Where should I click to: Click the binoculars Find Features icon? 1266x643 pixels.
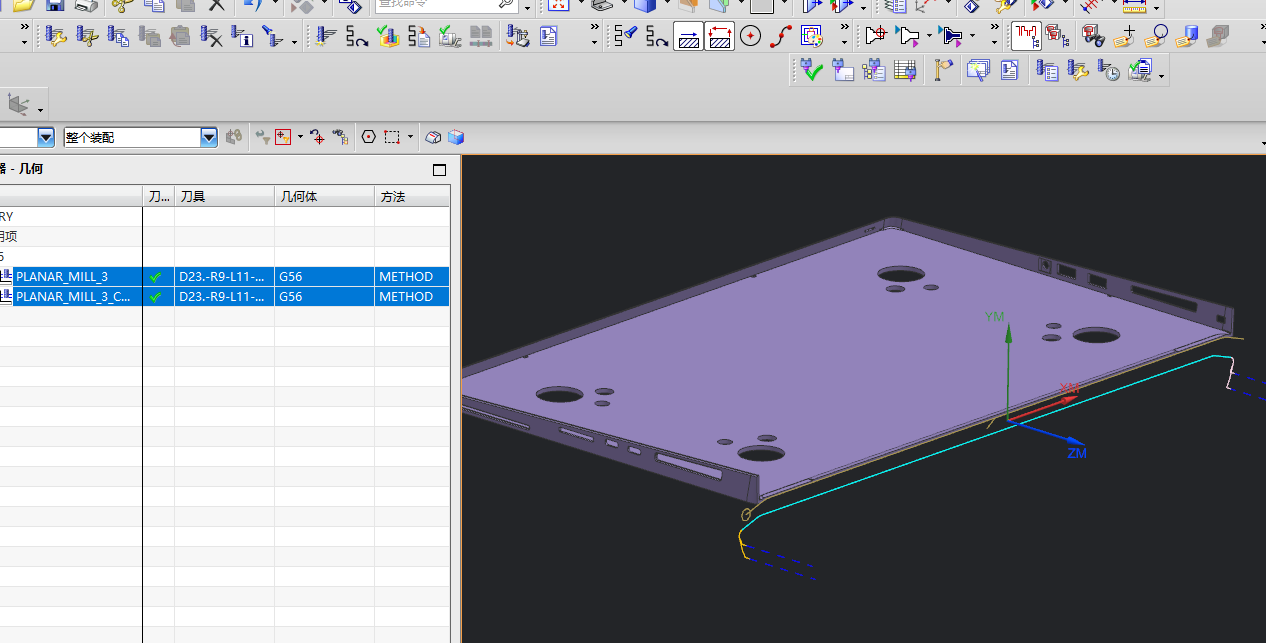pos(1094,37)
